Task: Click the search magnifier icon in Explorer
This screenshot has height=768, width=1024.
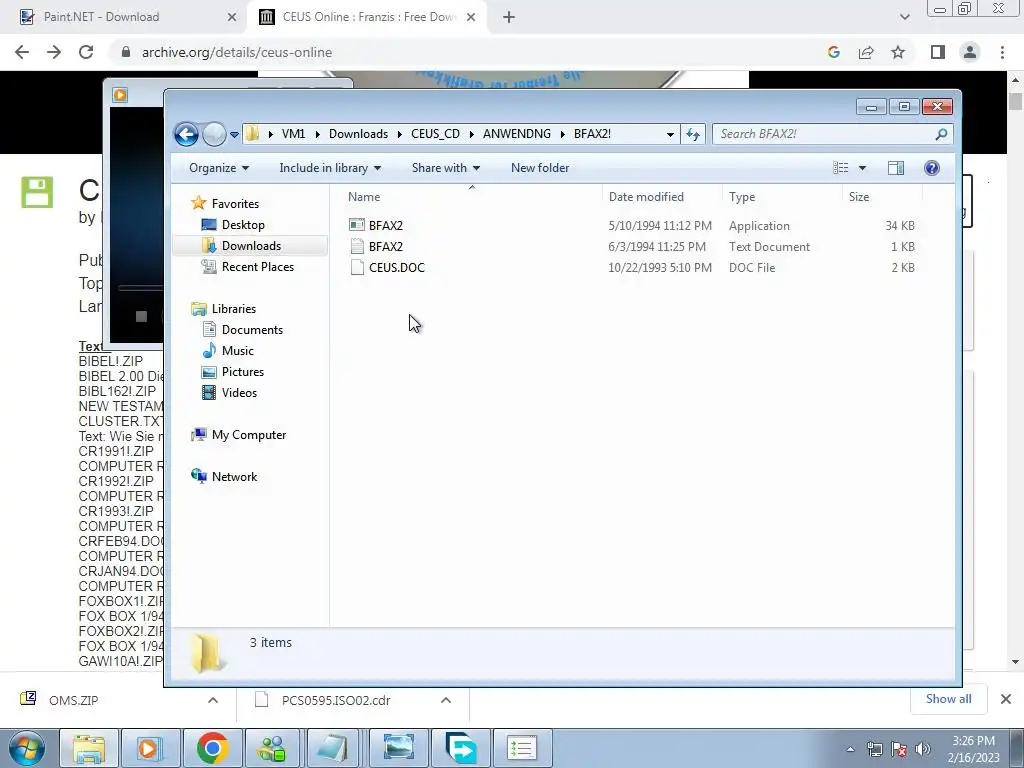Action: pyautogui.click(x=941, y=135)
